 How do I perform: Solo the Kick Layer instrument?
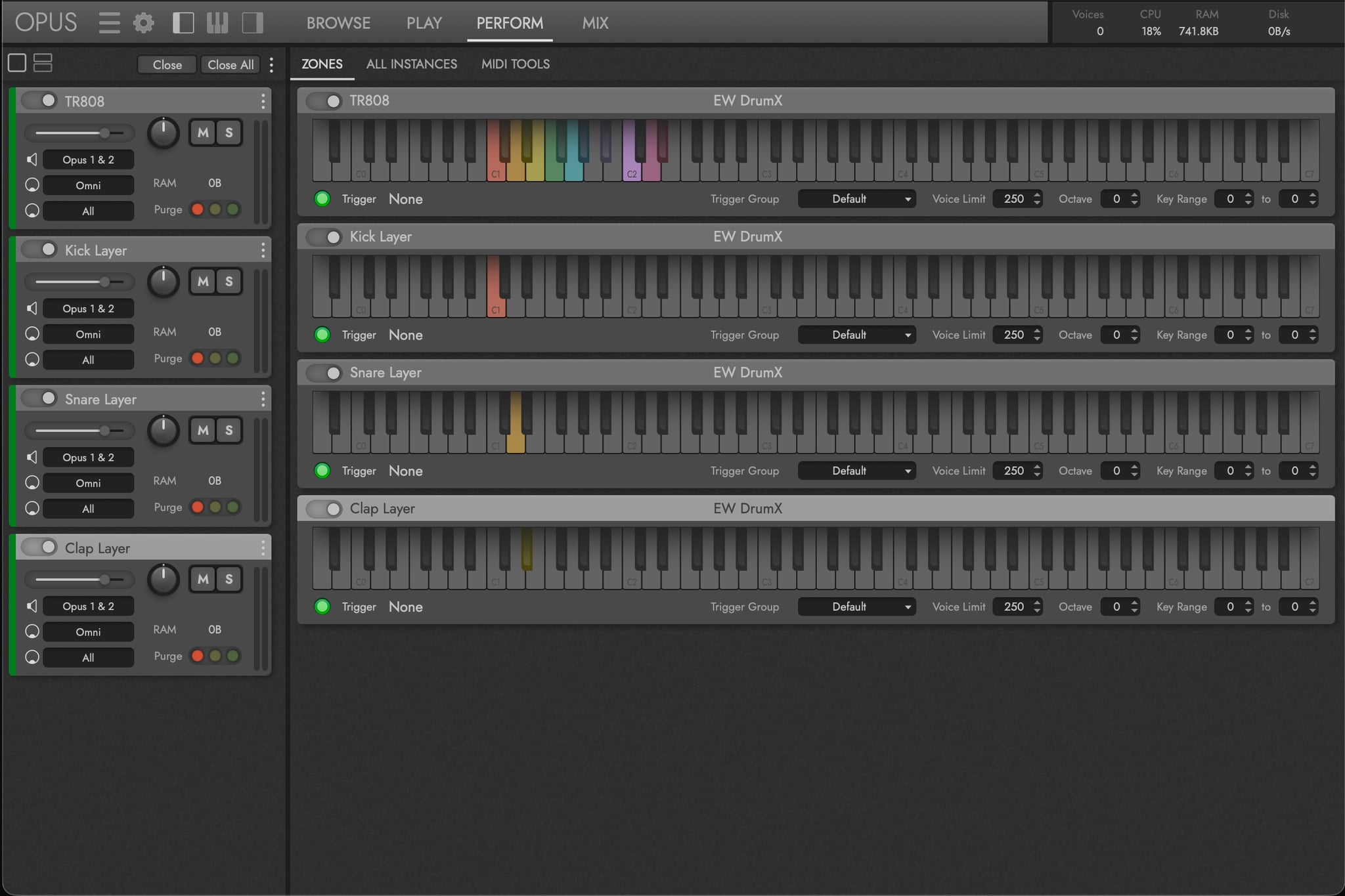coord(229,282)
